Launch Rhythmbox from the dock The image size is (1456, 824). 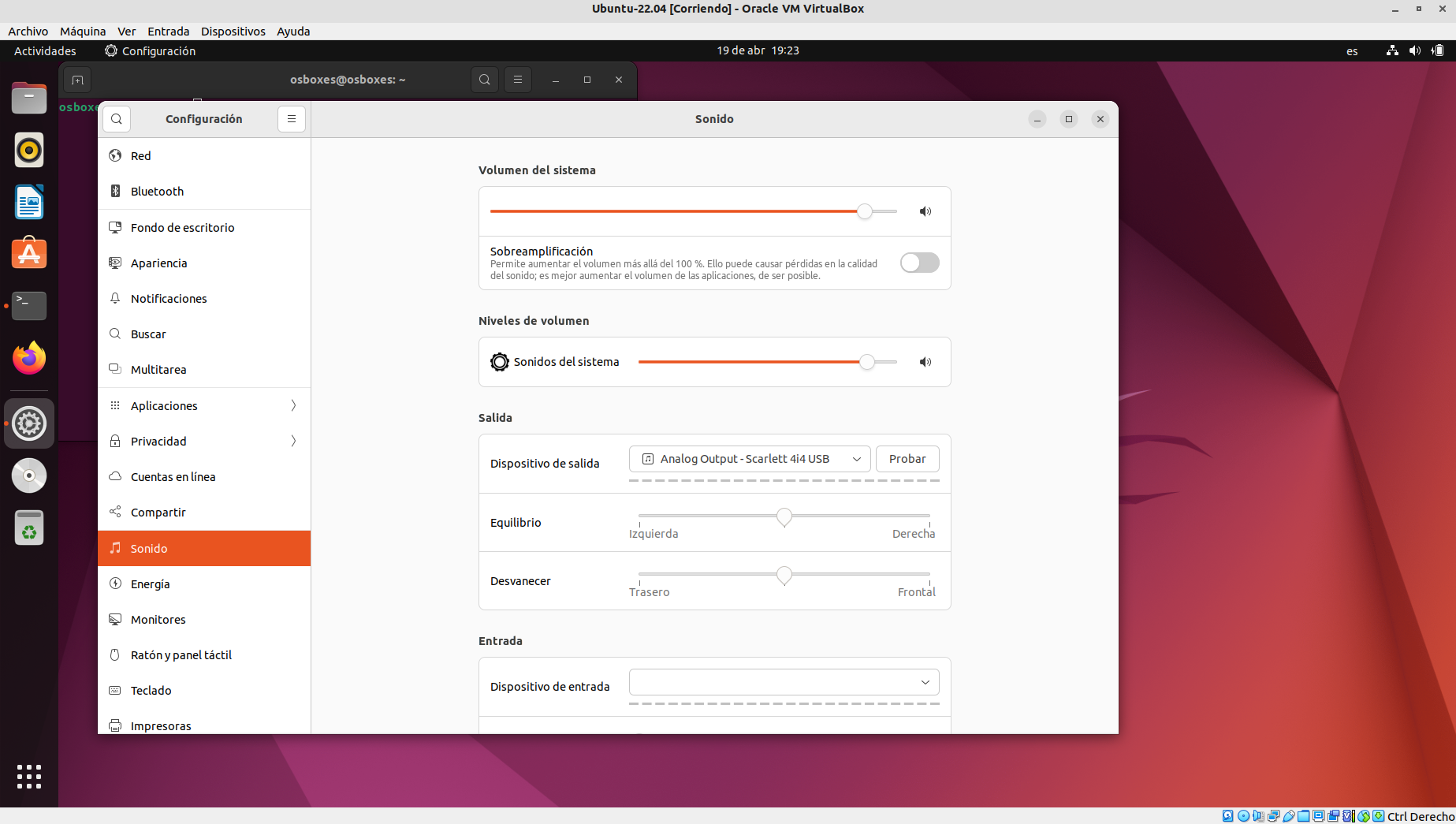[29, 150]
